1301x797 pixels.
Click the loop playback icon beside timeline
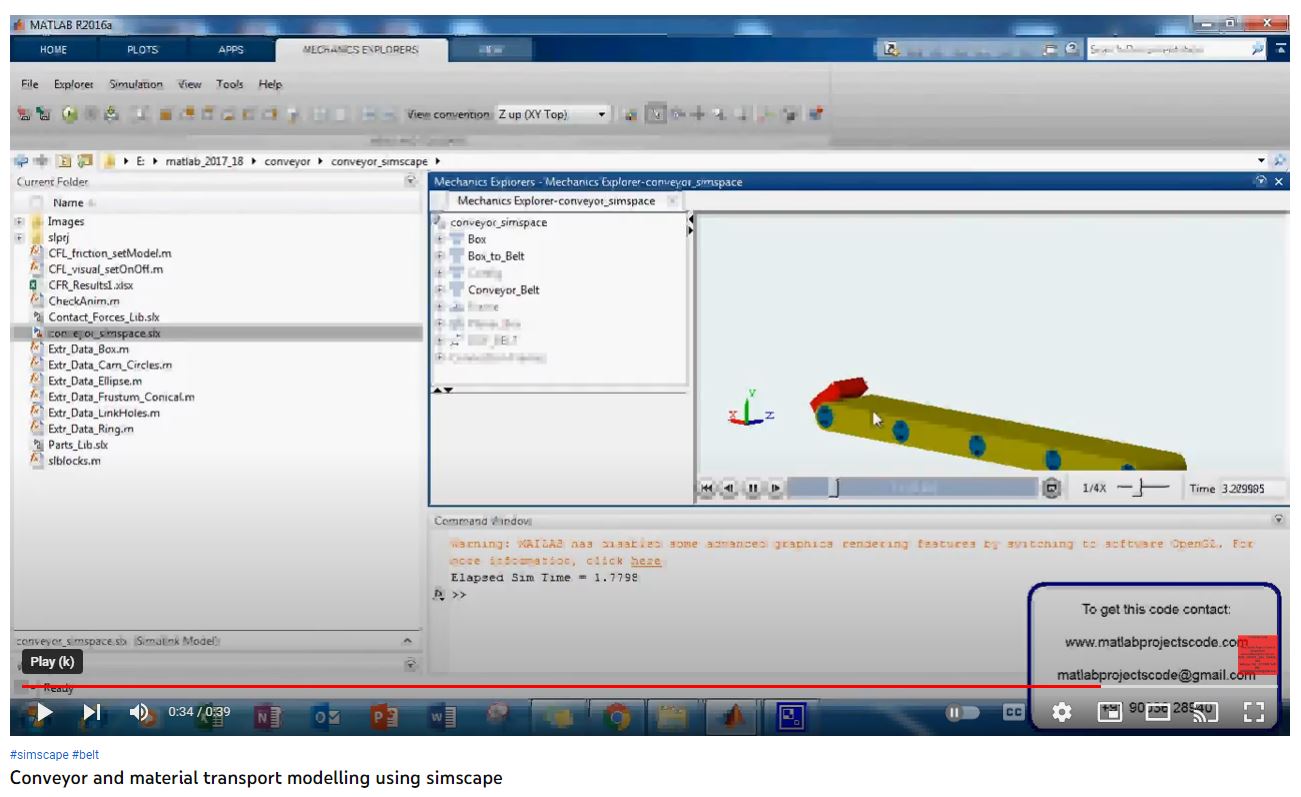coord(1051,488)
